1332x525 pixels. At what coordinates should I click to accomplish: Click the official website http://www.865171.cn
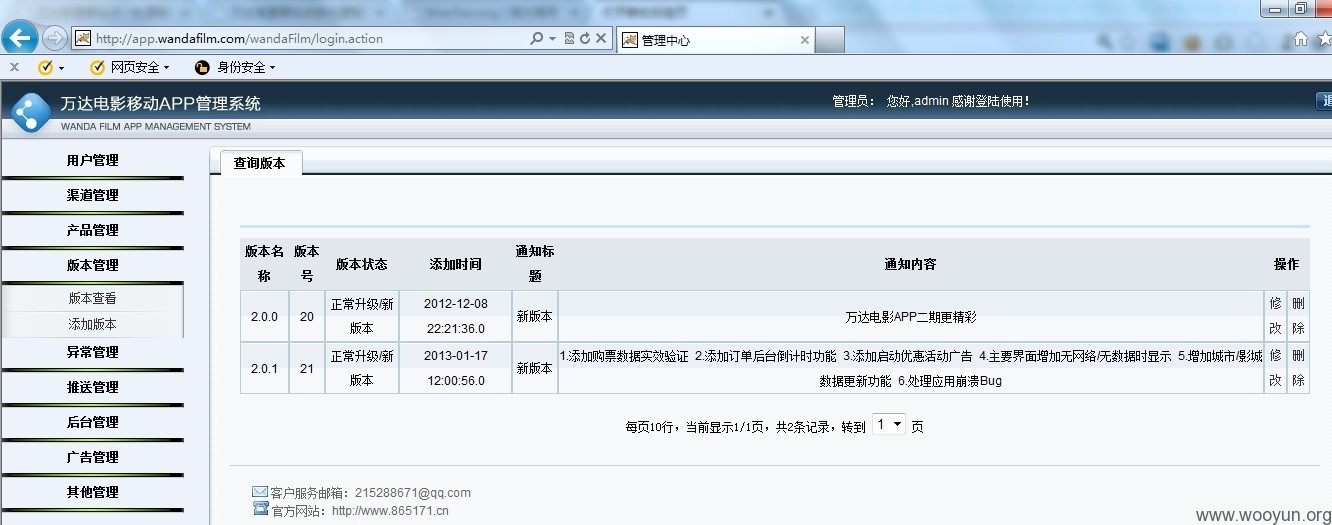(390, 511)
